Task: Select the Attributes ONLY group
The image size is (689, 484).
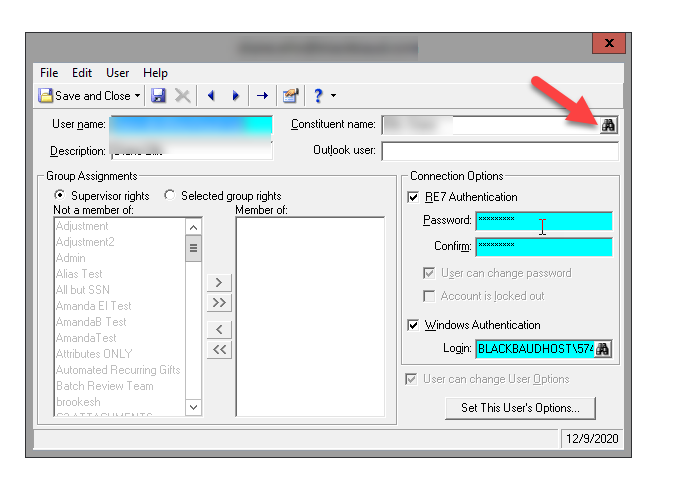Action: pyautogui.click(x=94, y=354)
